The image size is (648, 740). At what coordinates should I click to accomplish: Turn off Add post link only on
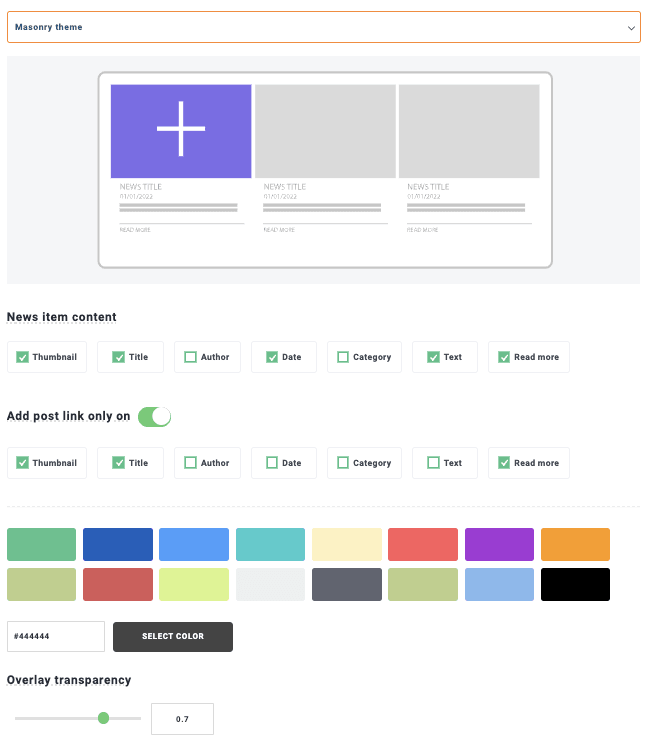click(x=154, y=417)
